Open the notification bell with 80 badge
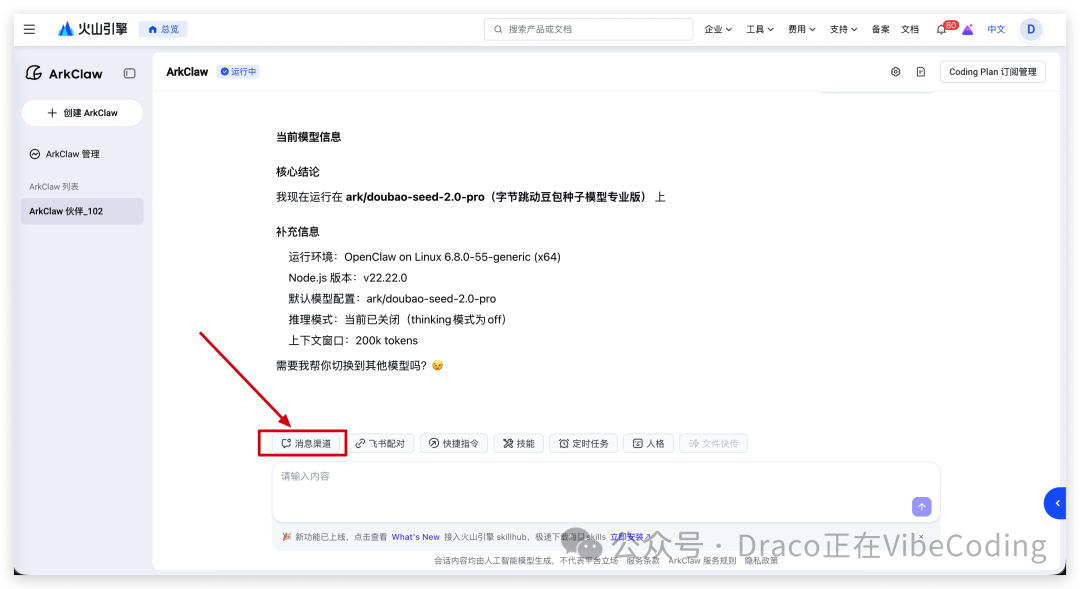 tap(941, 29)
